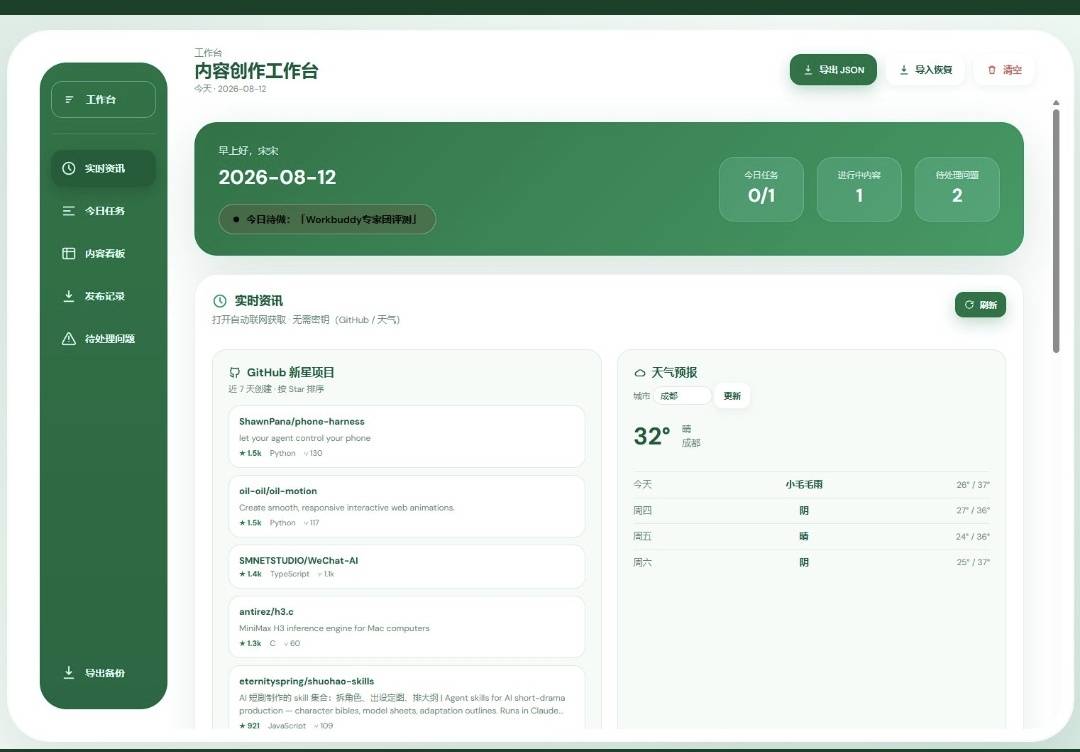Viewport: 1080px width, 752px height.
Task: Click the 工作台 button atop sidebar
Action: (x=103, y=100)
